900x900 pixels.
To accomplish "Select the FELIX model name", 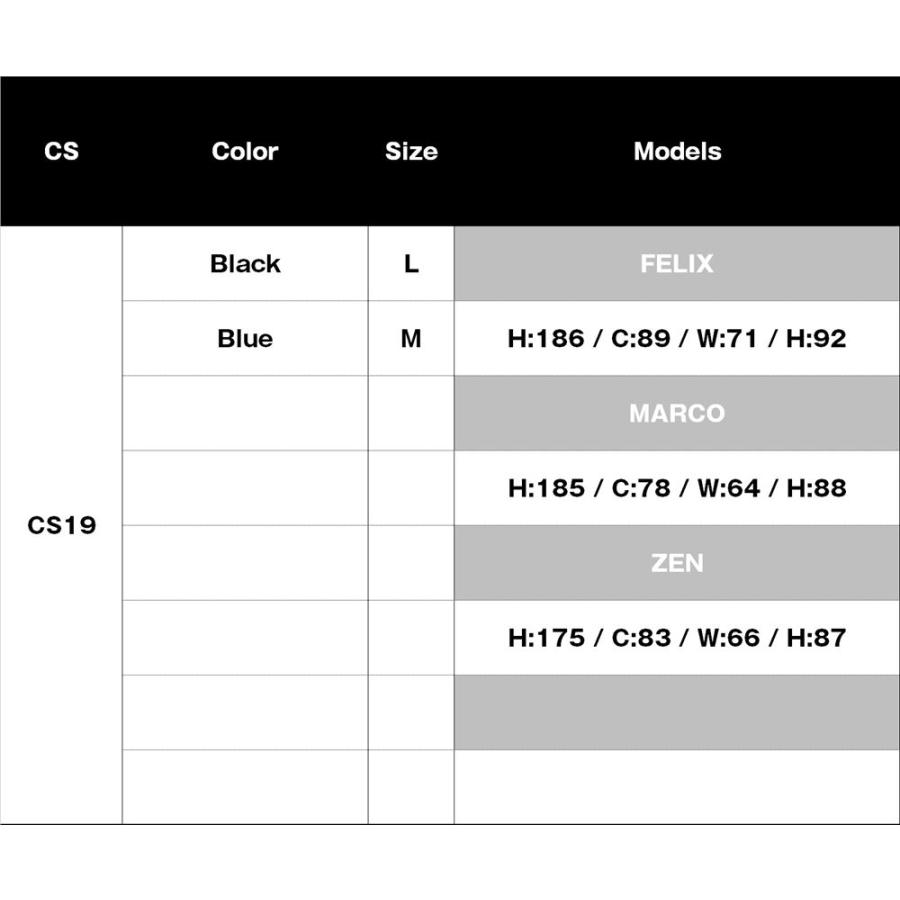I will 677,264.
